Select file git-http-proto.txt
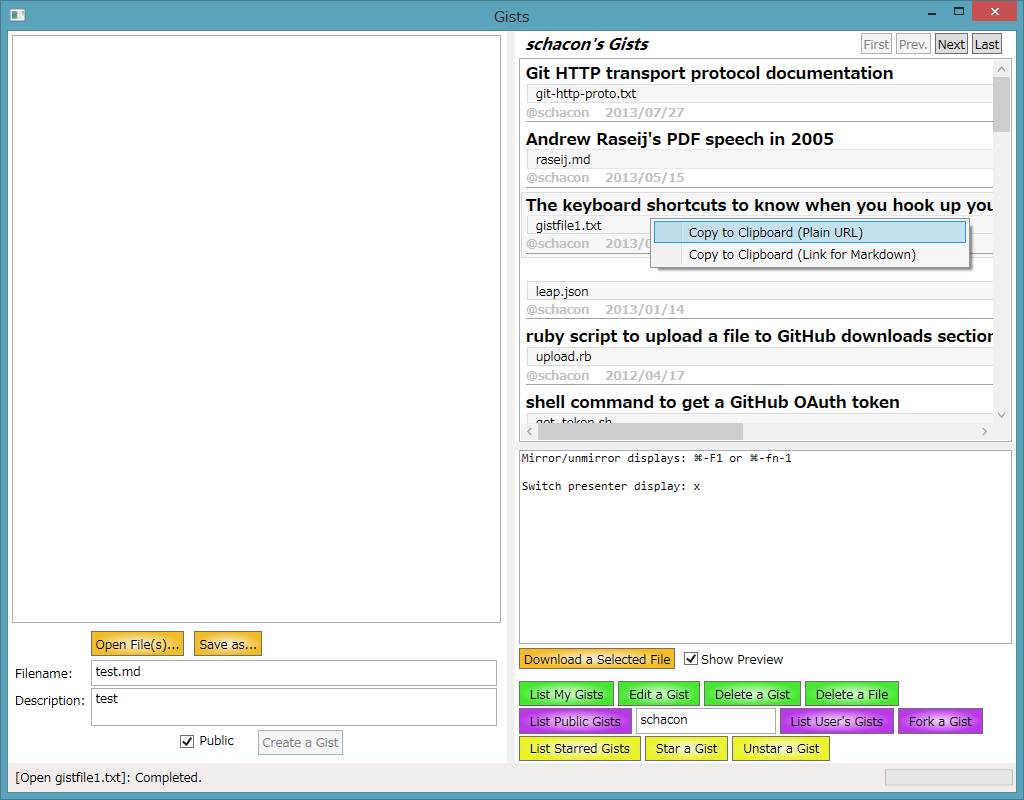The height and width of the screenshot is (800, 1024). point(760,93)
